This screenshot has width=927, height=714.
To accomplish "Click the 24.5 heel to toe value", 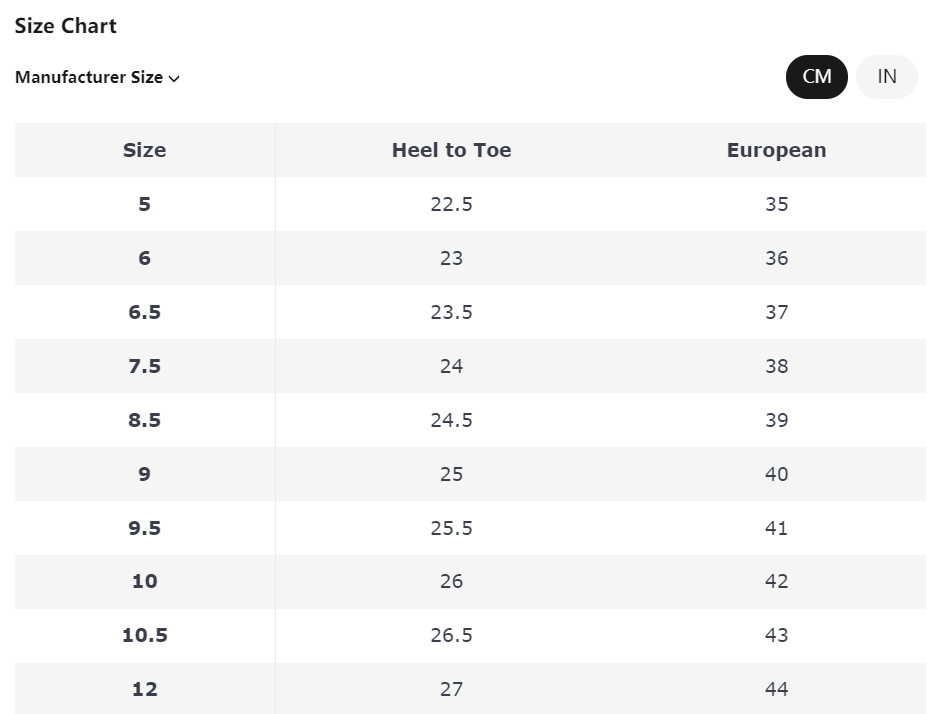I will (x=452, y=420).
